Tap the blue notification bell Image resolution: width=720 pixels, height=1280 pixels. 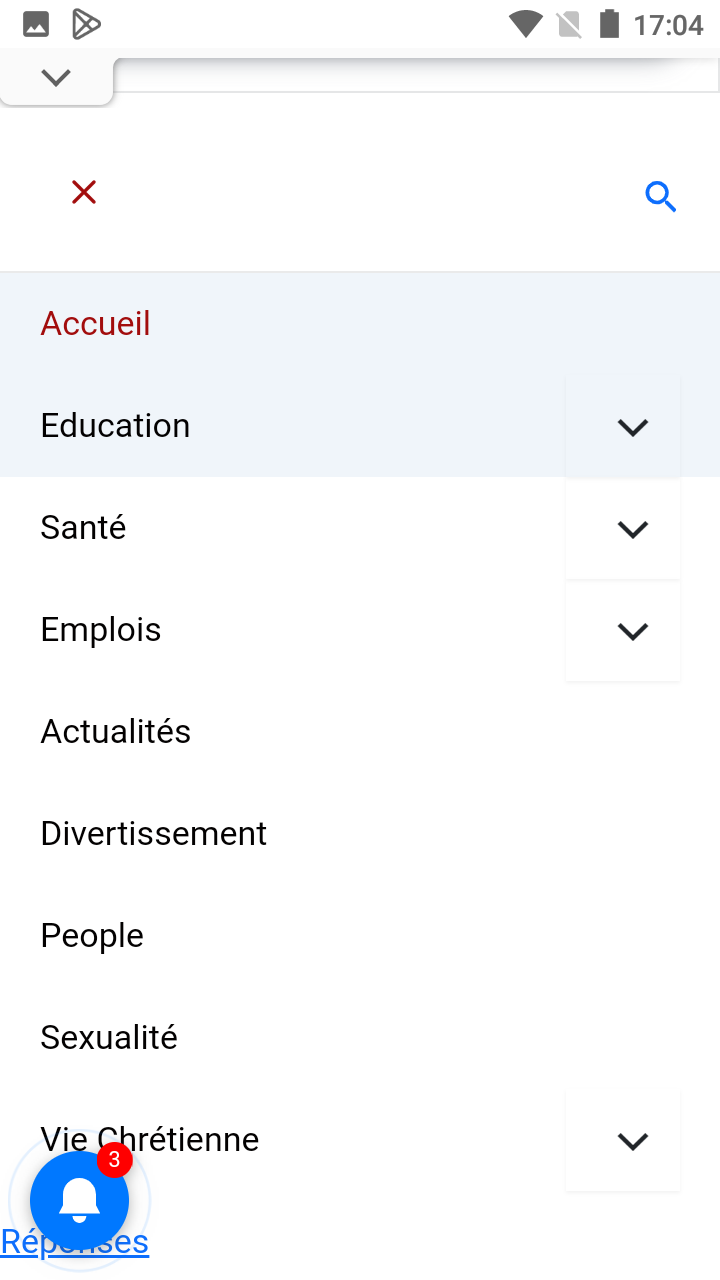coord(80,1200)
